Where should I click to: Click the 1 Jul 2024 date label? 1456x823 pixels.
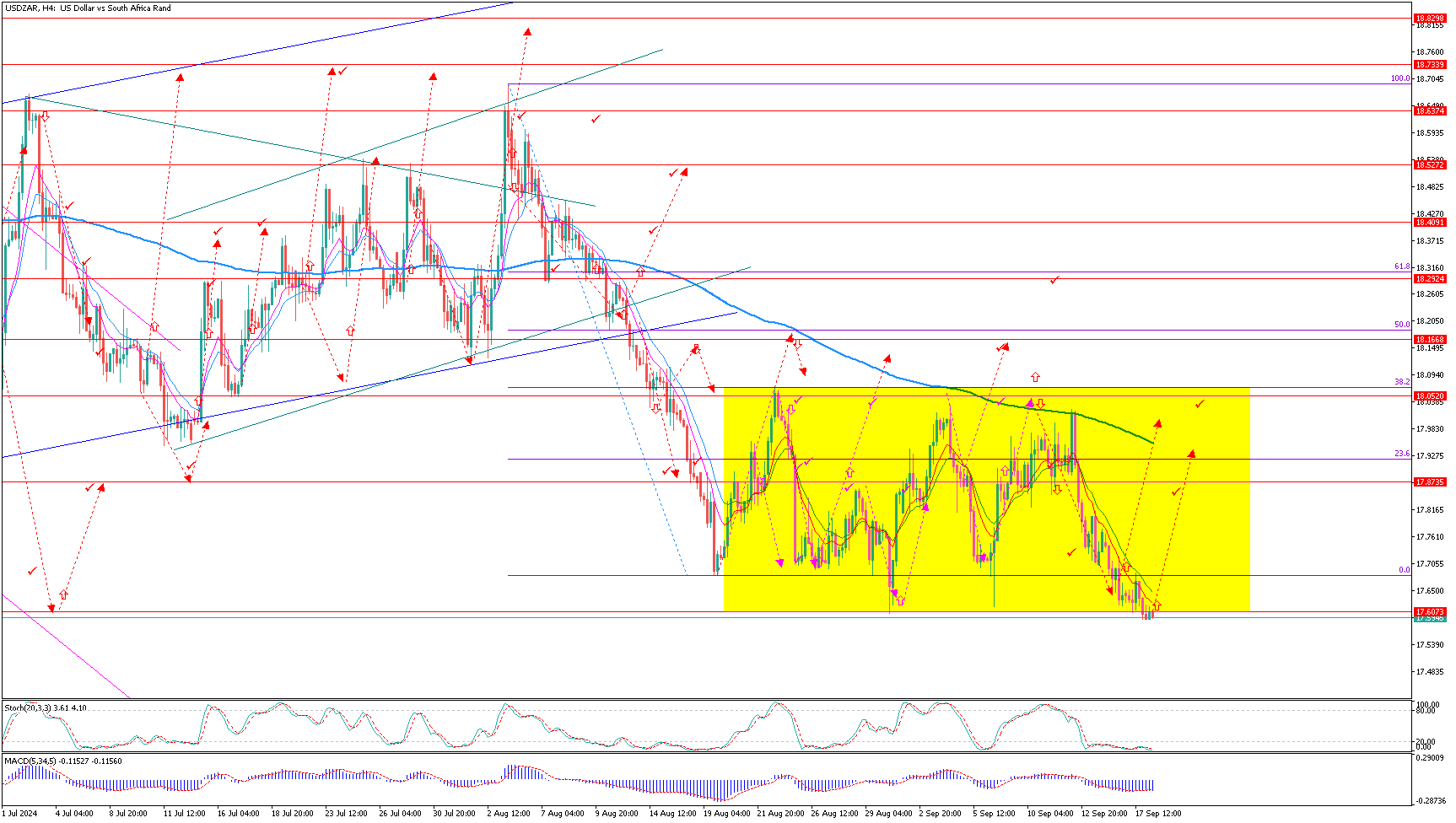click(x=19, y=814)
